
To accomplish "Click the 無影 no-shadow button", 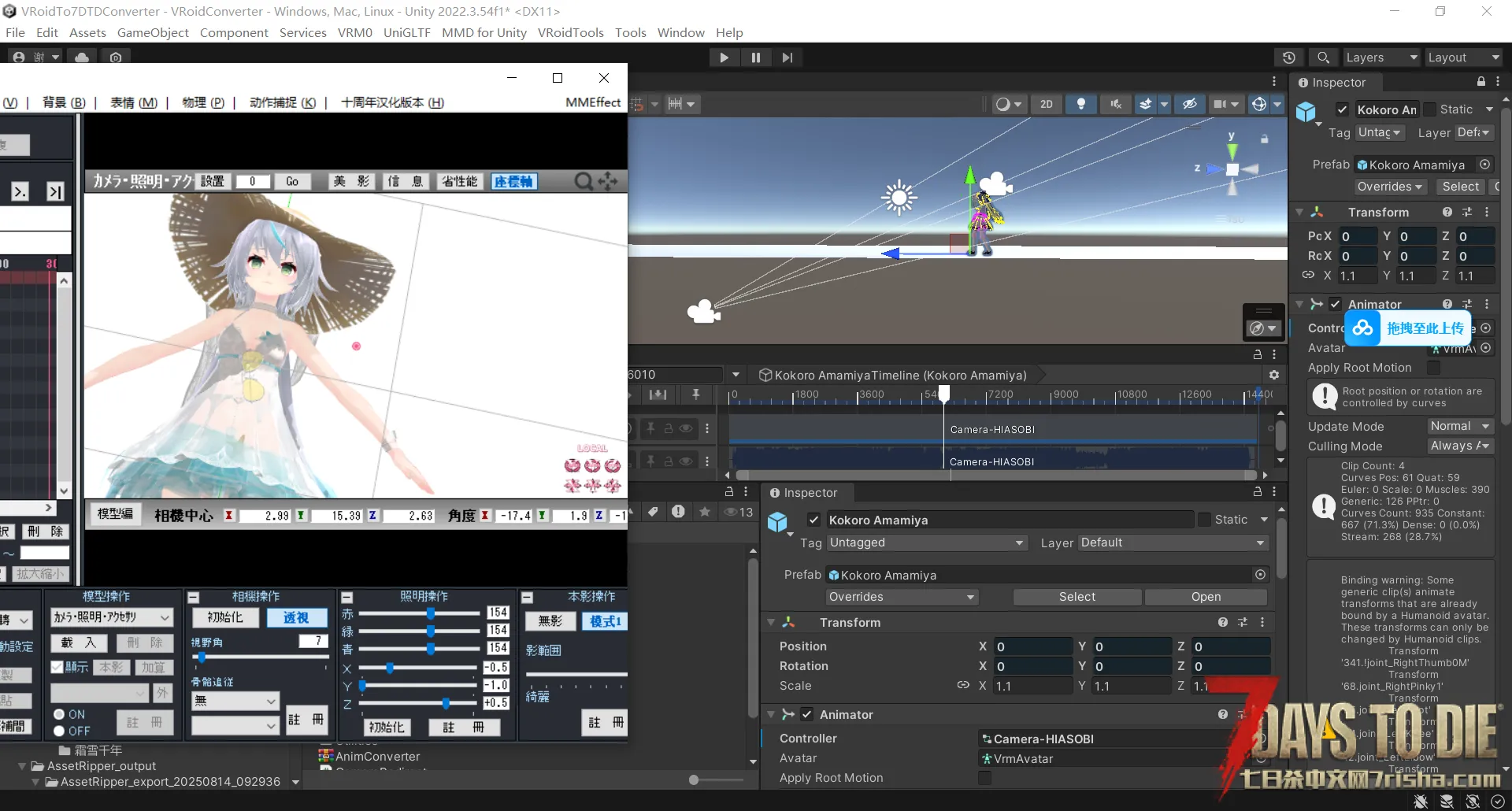I will click(550, 621).
